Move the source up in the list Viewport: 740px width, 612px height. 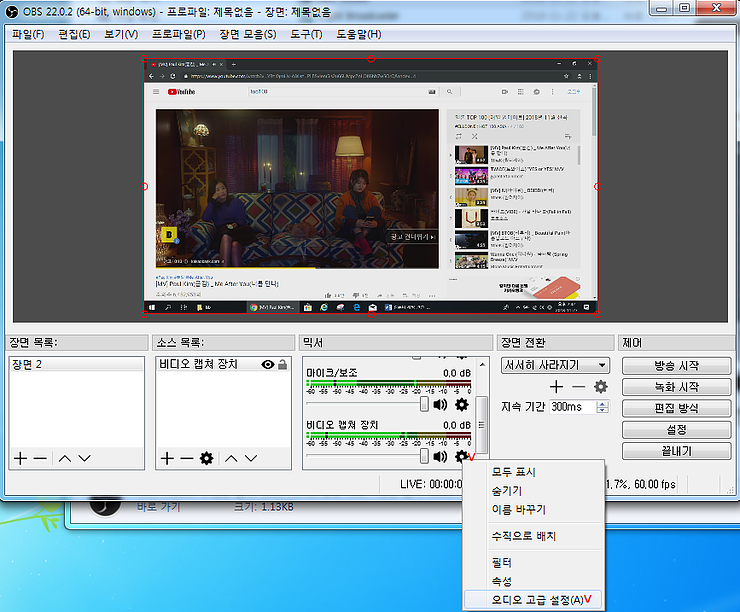[x=231, y=458]
